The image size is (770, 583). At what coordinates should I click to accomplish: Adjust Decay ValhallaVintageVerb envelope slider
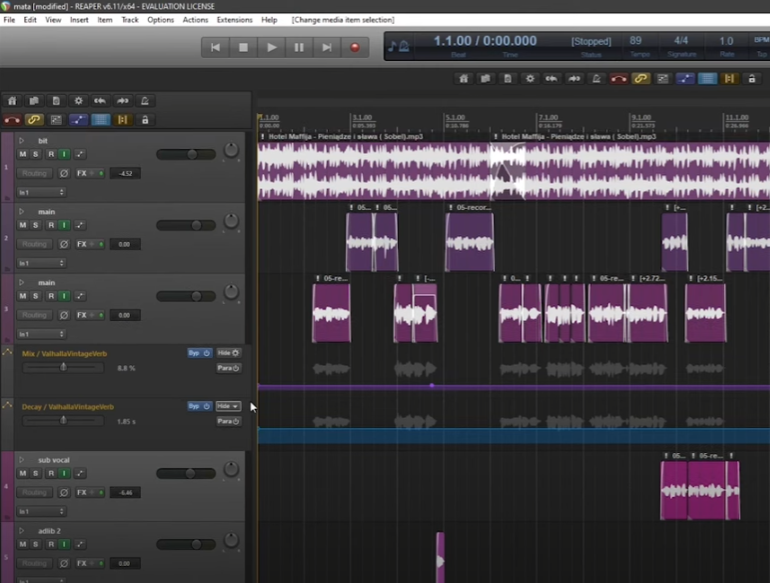[63, 420]
